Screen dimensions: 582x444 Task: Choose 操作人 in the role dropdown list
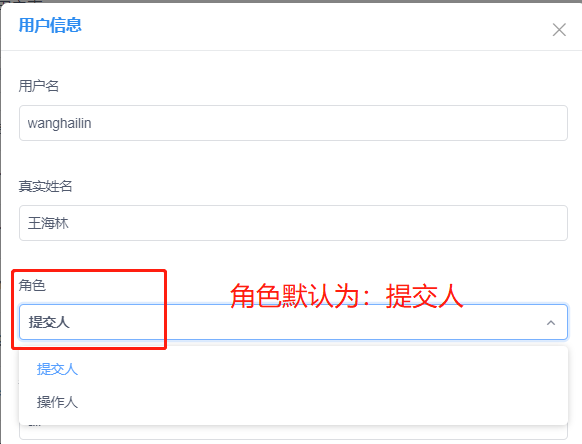(x=57, y=402)
